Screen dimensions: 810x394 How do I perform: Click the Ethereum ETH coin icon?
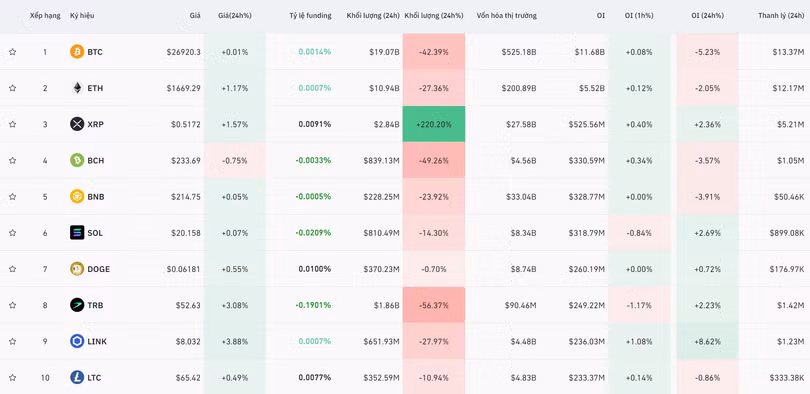coord(77,88)
